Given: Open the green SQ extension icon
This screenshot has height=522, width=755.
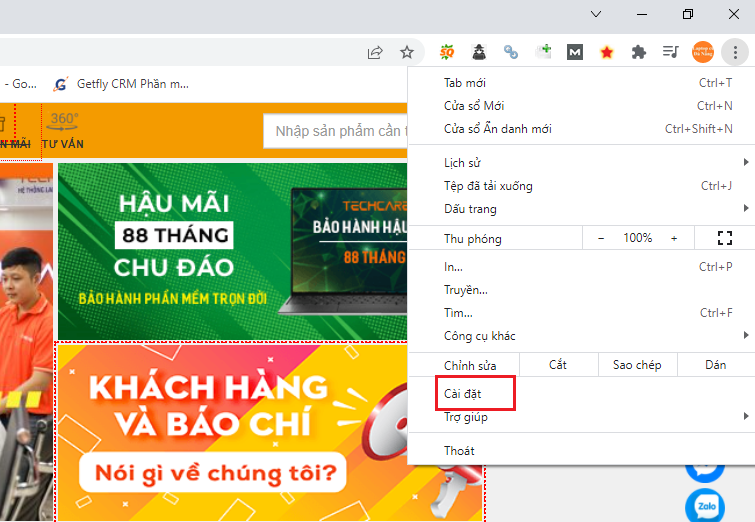Looking at the screenshot, I should tap(447, 52).
